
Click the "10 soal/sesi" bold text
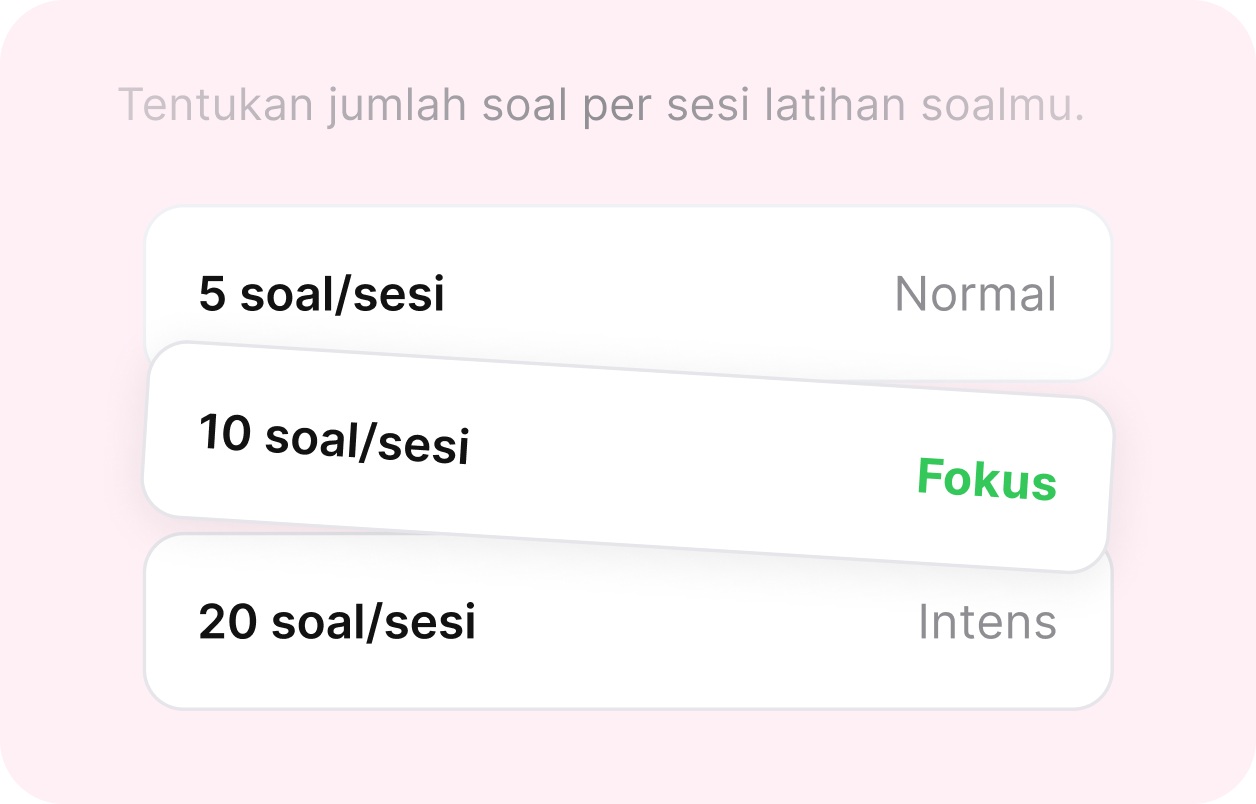tap(334, 440)
